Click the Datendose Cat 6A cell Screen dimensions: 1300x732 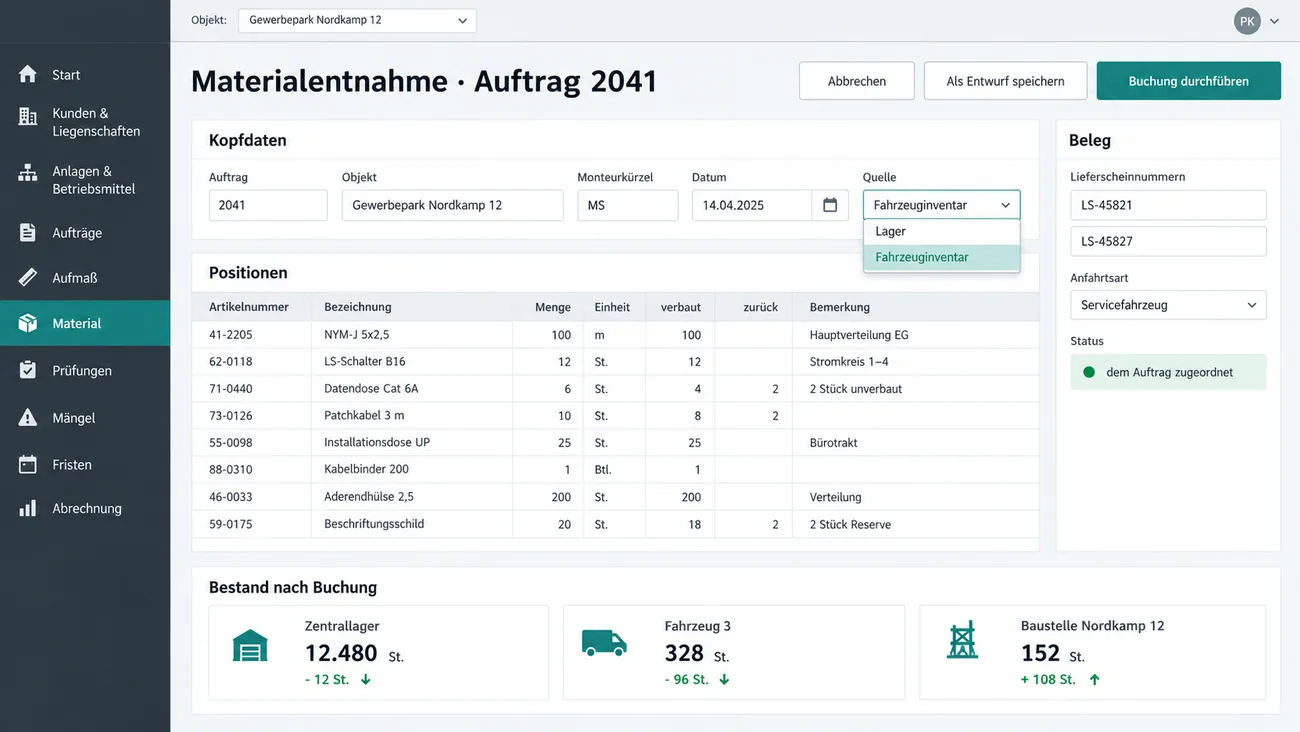point(371,388)
